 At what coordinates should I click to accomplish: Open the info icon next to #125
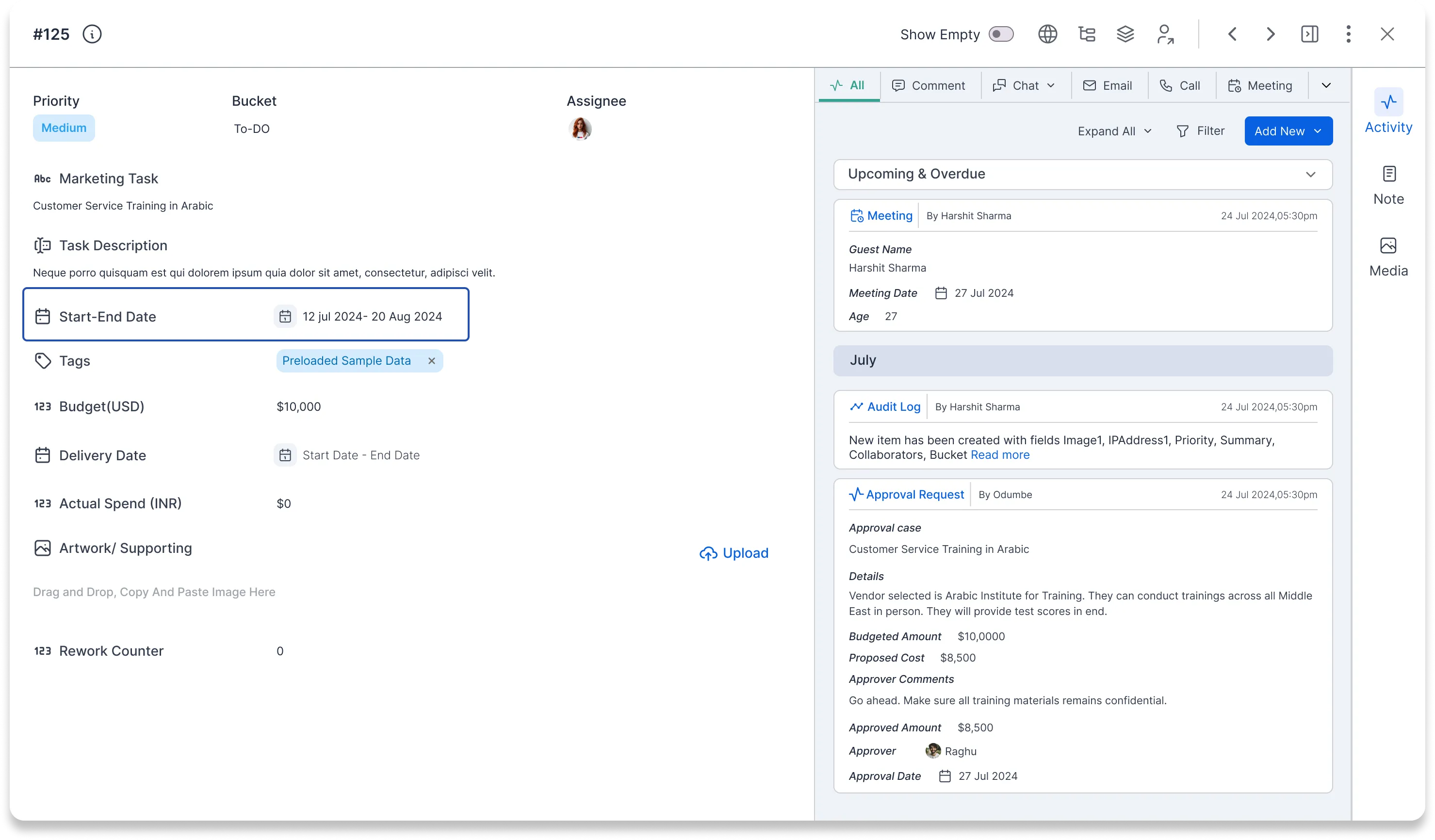[x=92, y=34]
